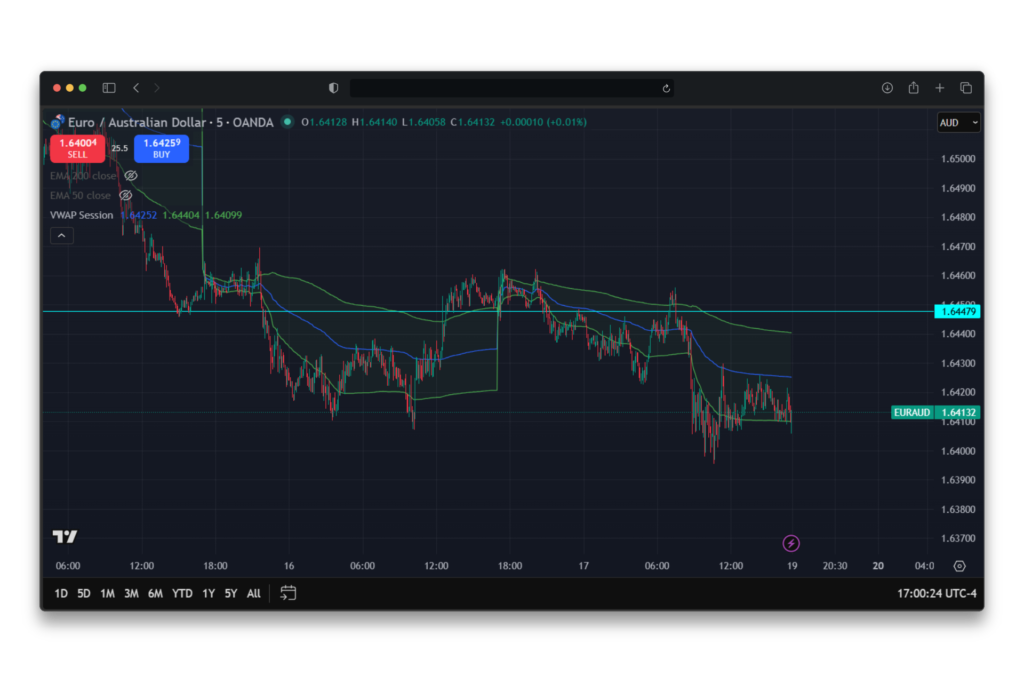Click the page reload icon in address bar
The height and width of the screenshot is (683, 1024).
pyautogui.click(x=666, y=87)
